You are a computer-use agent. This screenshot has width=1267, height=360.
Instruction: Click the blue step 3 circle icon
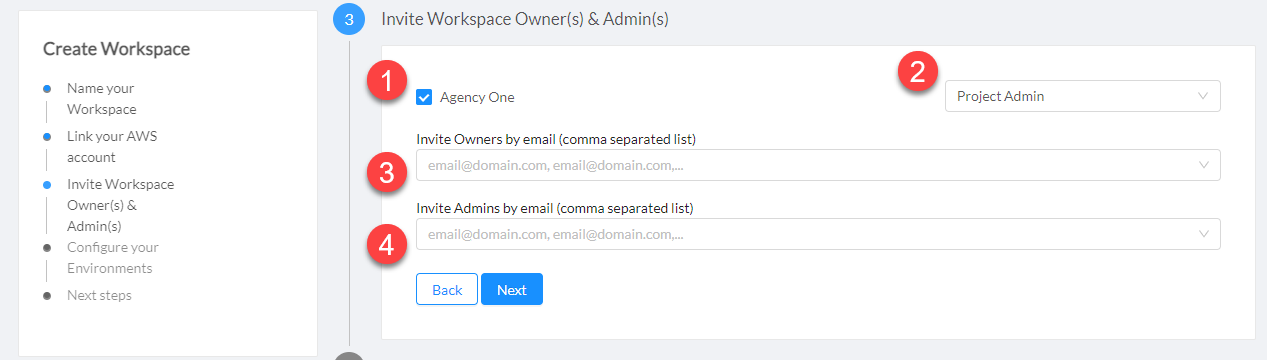click(x=349, y=18)
